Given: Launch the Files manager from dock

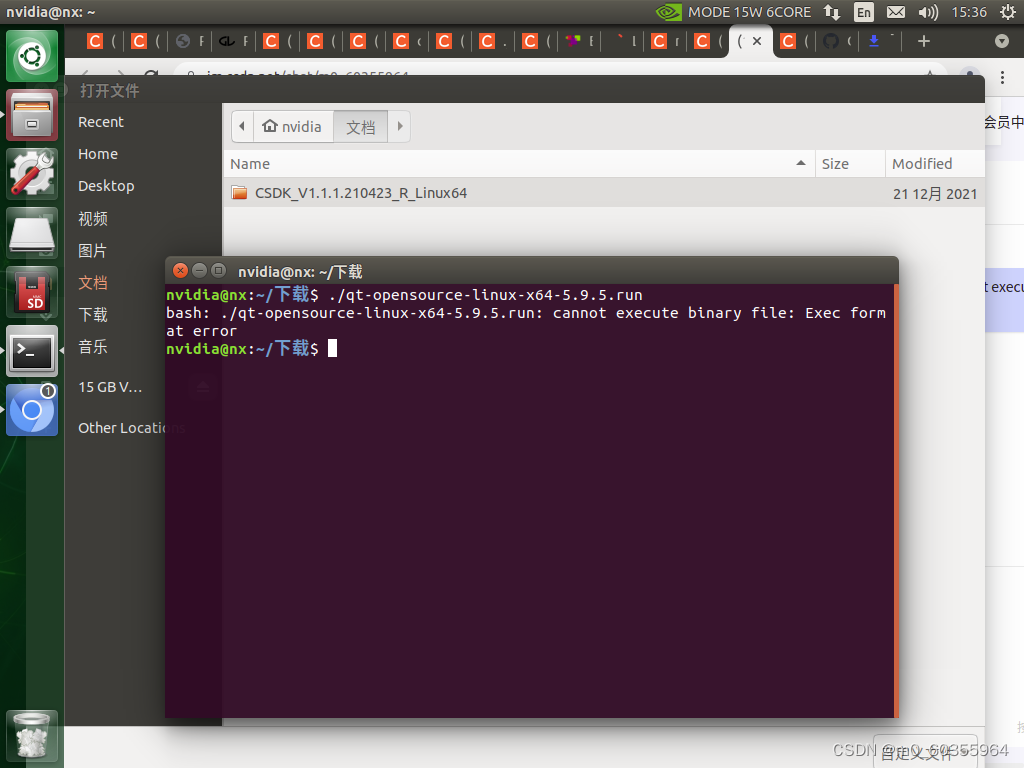Looking at the screenshot, I should click(x=32, y=115).
